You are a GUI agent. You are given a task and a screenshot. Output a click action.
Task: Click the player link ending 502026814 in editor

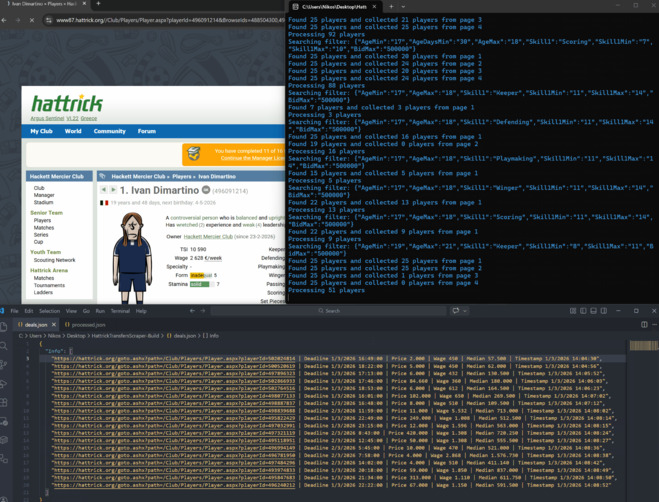click(x=174, y=359)
